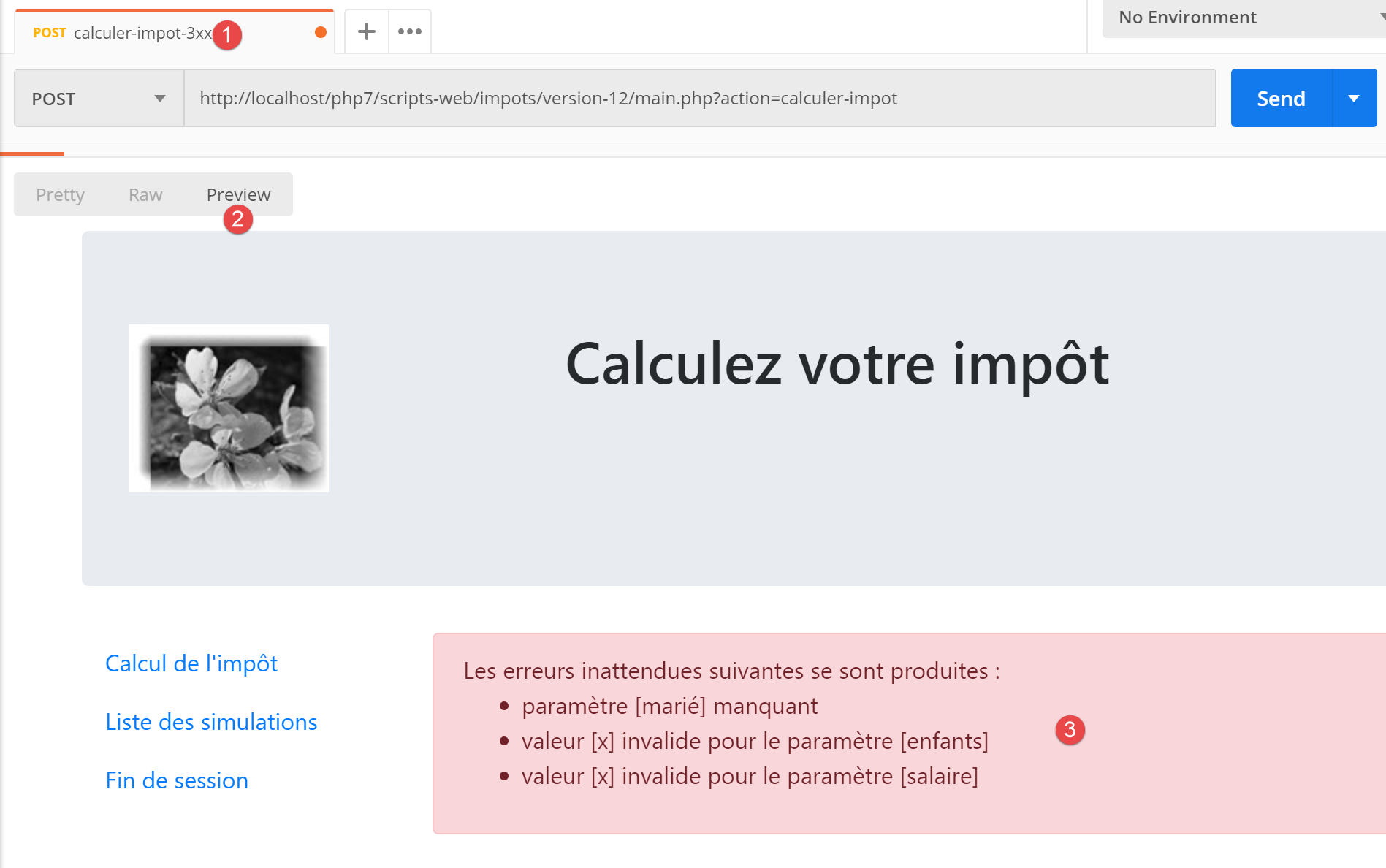Click inside the request URL field

click(694, 99)
